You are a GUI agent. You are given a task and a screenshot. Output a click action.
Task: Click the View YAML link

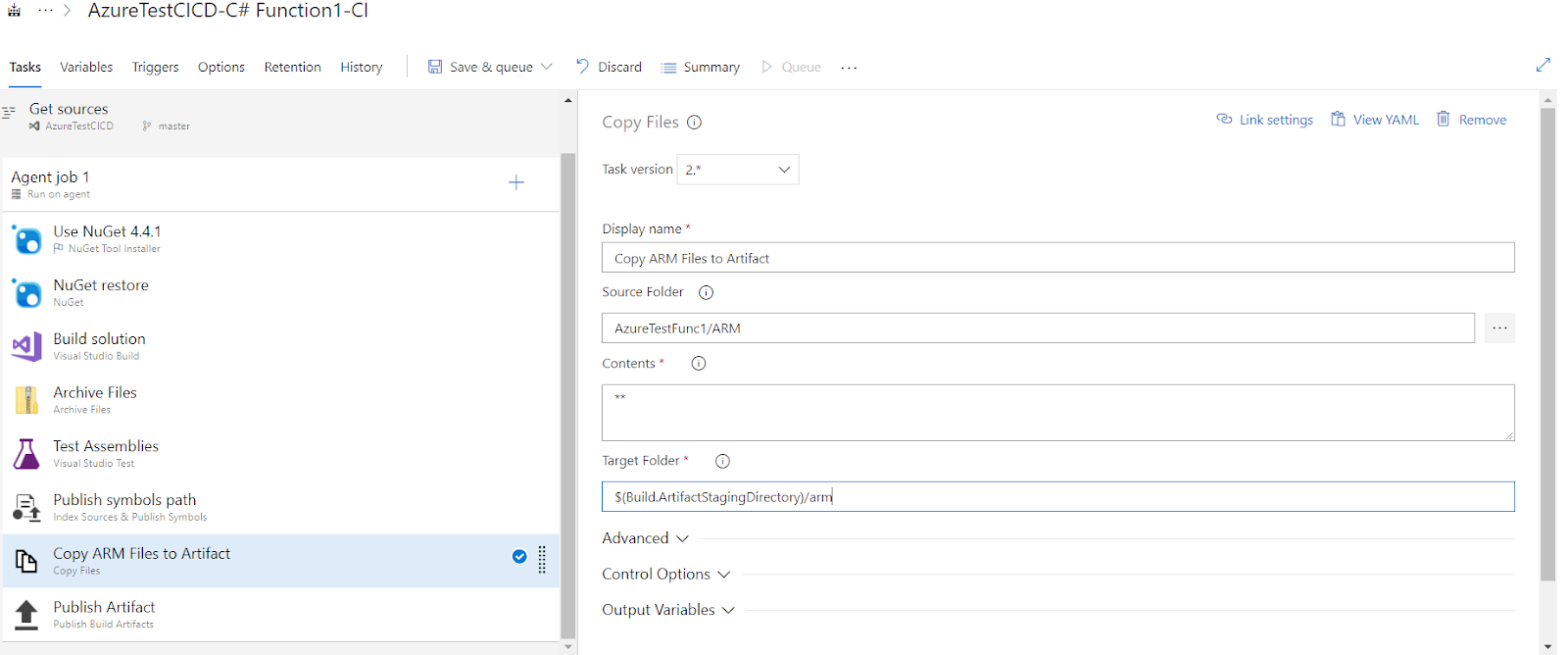click(x=1374, y=120)
